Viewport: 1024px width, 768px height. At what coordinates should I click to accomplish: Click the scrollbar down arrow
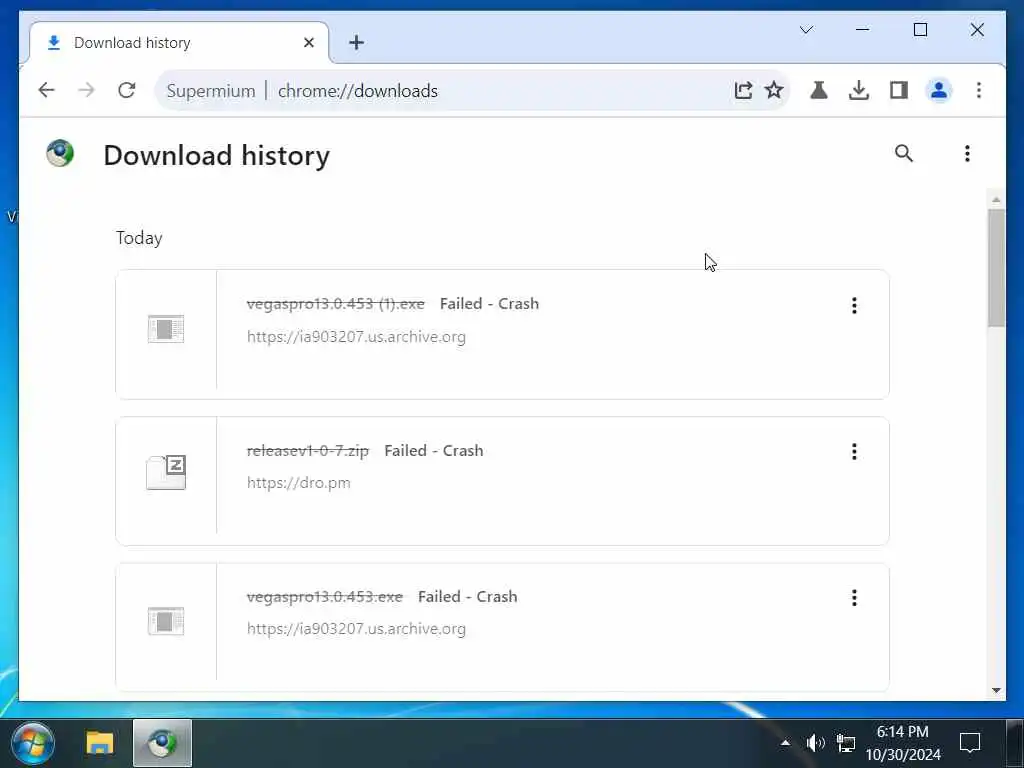tap(996, 690)
